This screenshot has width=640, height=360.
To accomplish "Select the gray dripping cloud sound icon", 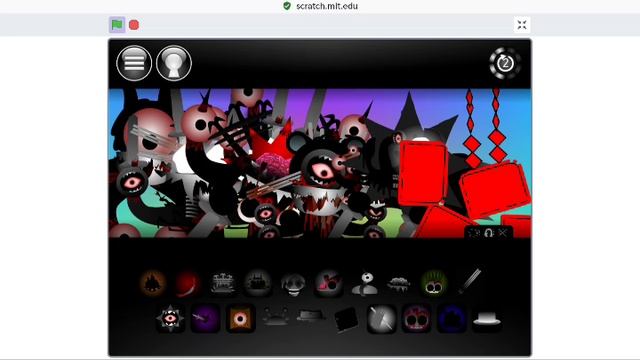I will tap(398, 284).
